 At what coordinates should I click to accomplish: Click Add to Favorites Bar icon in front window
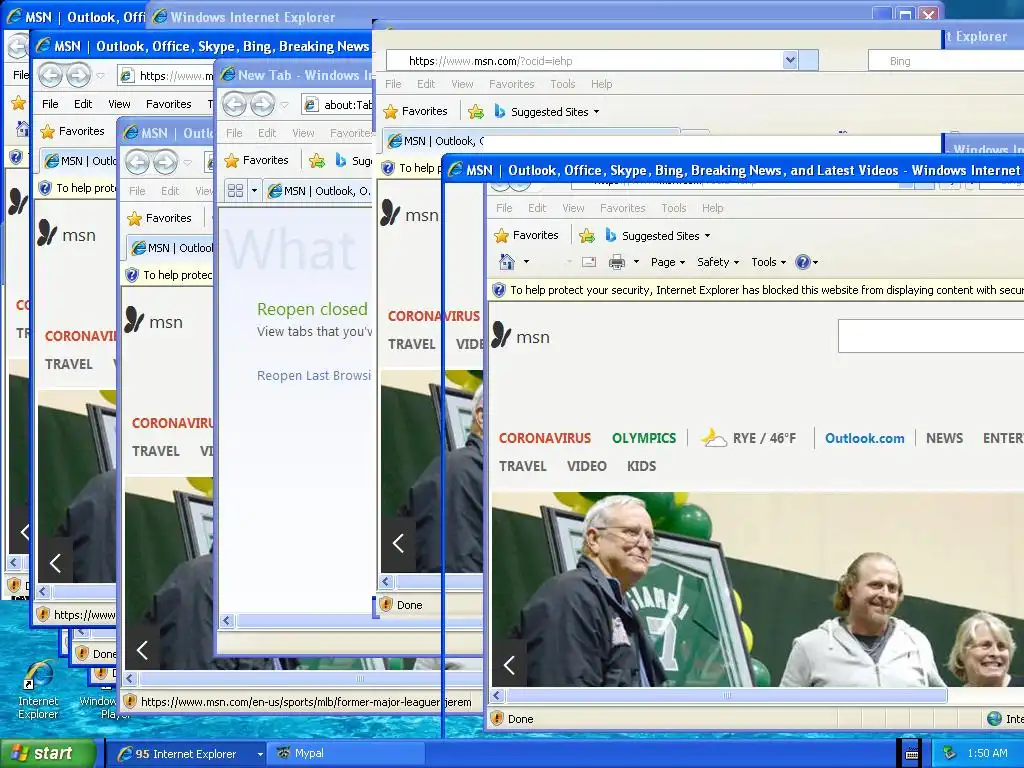[586, 236]
